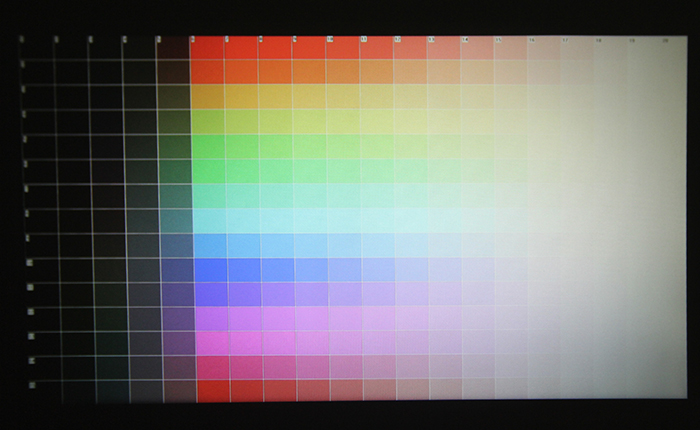Viewport: 700px width, 430px height.
Task: Select the pale orange swatch in column 12, row 2
Action: pyautogui.click(x=410, y=72)
